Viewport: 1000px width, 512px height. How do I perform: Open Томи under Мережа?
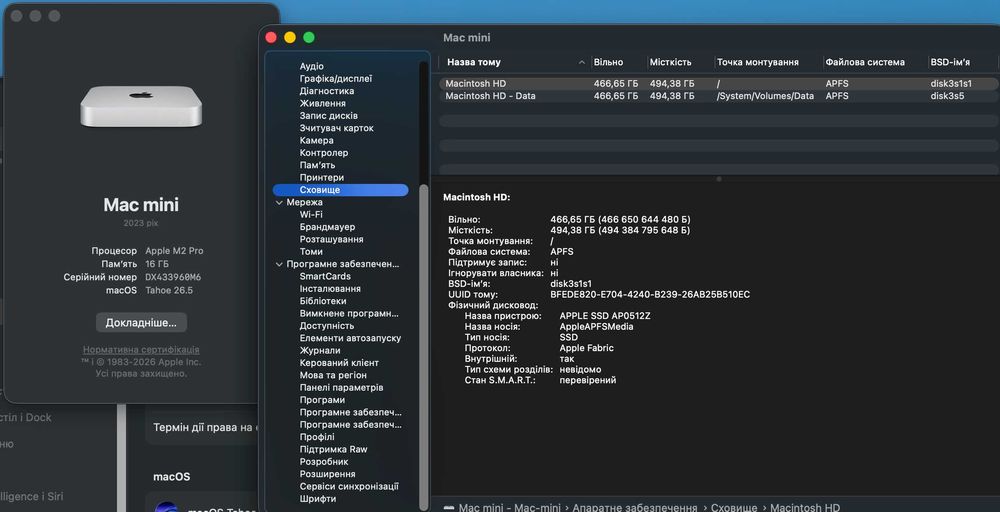tap(311, 252)
